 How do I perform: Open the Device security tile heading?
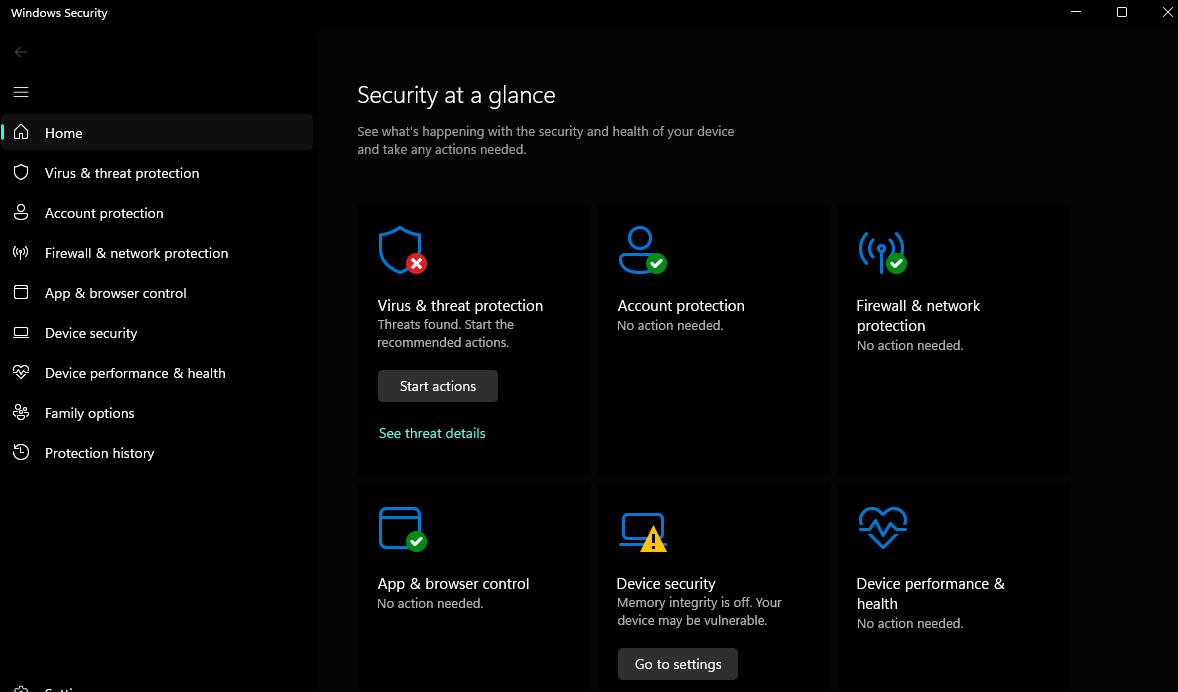click(666, 583)
